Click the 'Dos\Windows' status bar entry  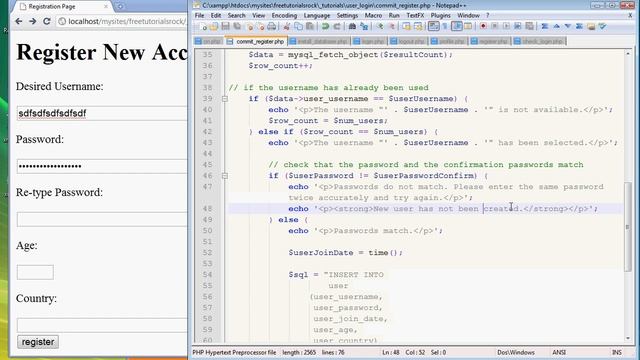[516, 352]
